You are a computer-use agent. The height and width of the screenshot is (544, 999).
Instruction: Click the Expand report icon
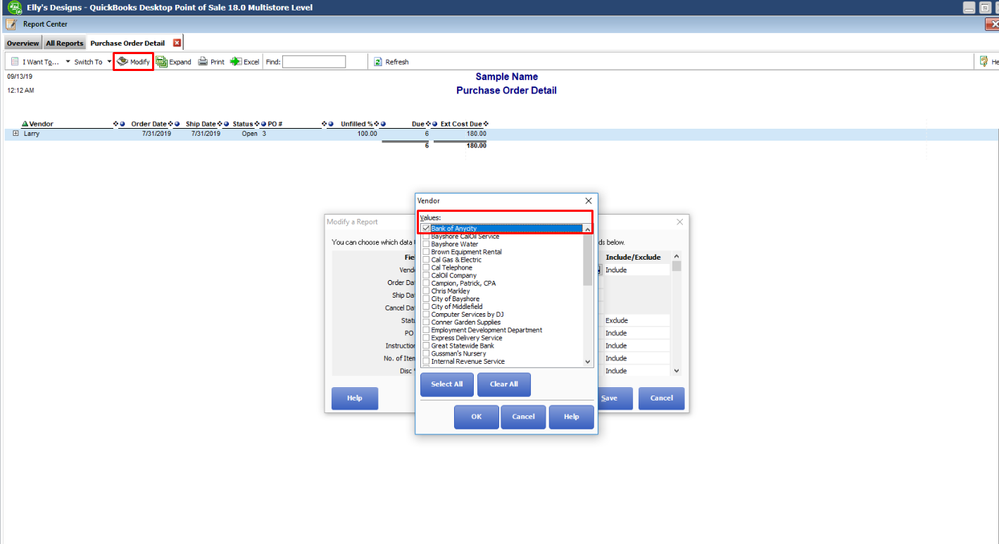click(x=162, y=61)
